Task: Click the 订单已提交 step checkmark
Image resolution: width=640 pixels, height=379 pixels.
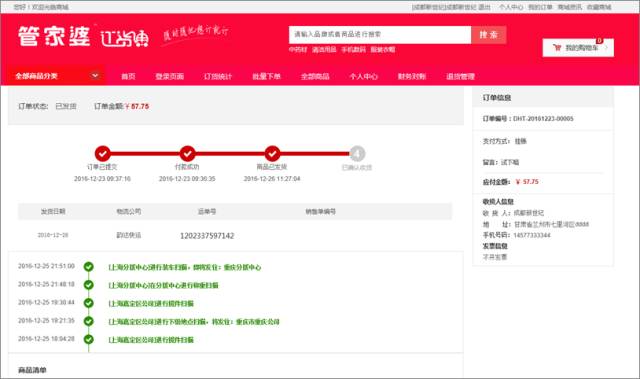Action: click(102, 153)
